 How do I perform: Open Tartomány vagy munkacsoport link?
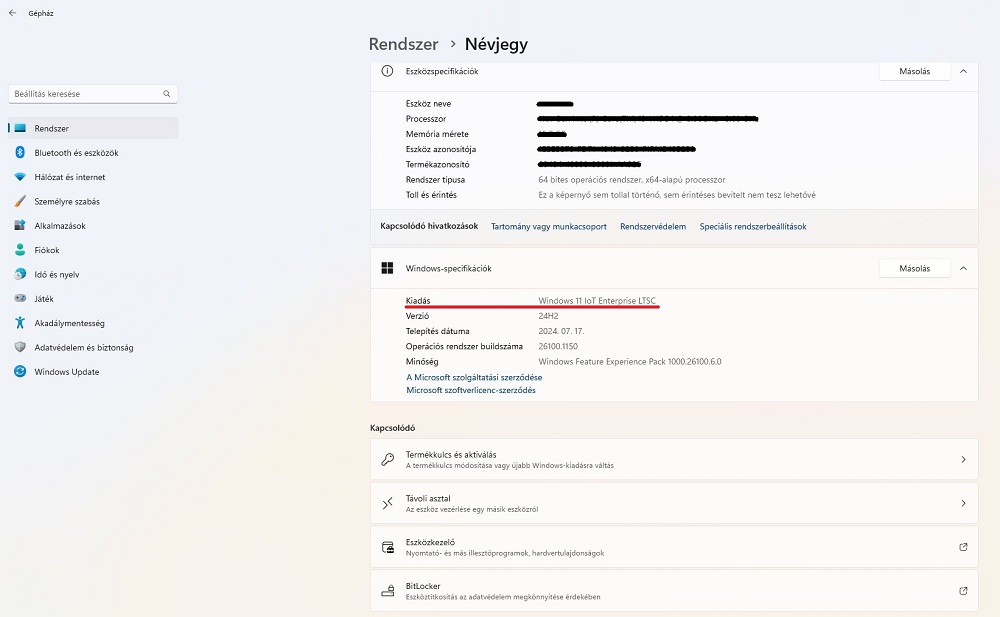[x=548, y=227]
